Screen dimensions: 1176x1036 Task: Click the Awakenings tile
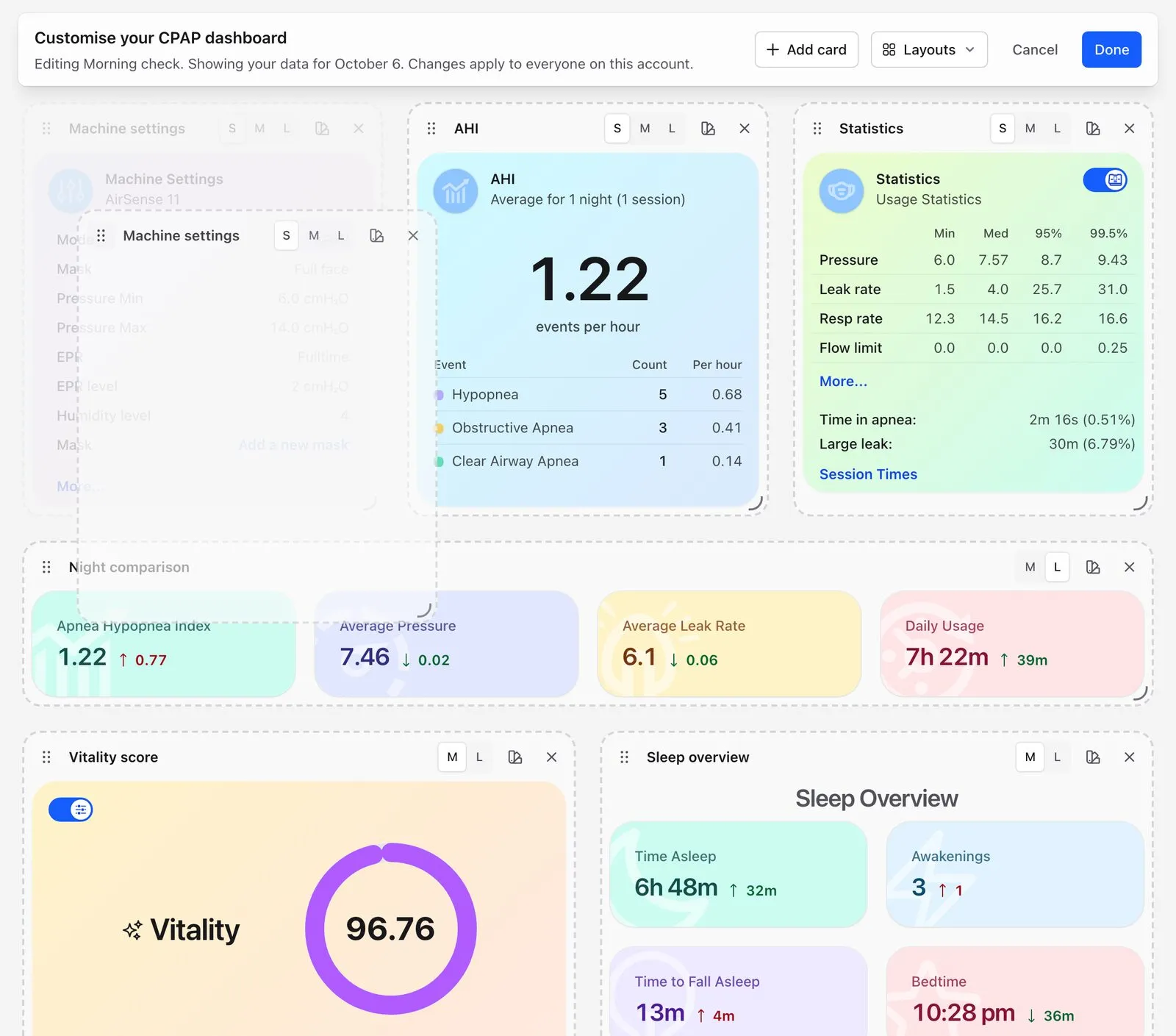coord(1015,874)
